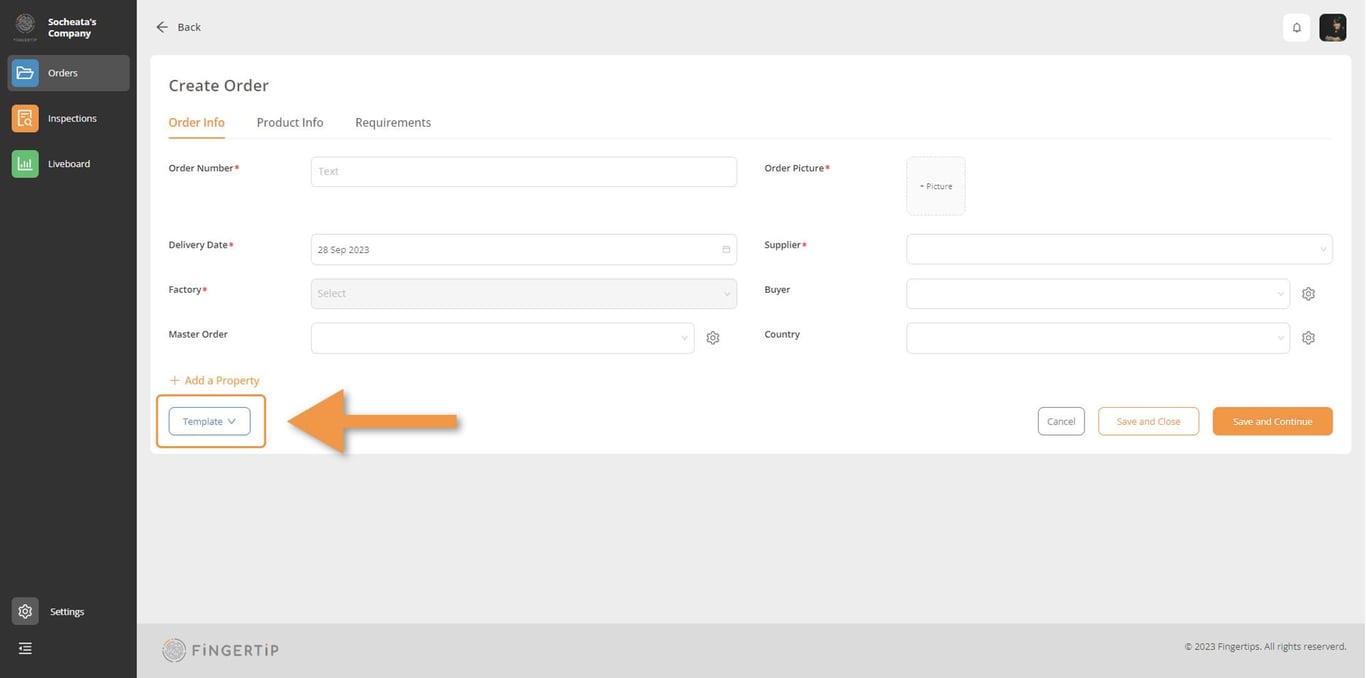This screenshot has width=1366, height=678.
Task: Click the copyright text in footer
Action: click(1265, 647)
